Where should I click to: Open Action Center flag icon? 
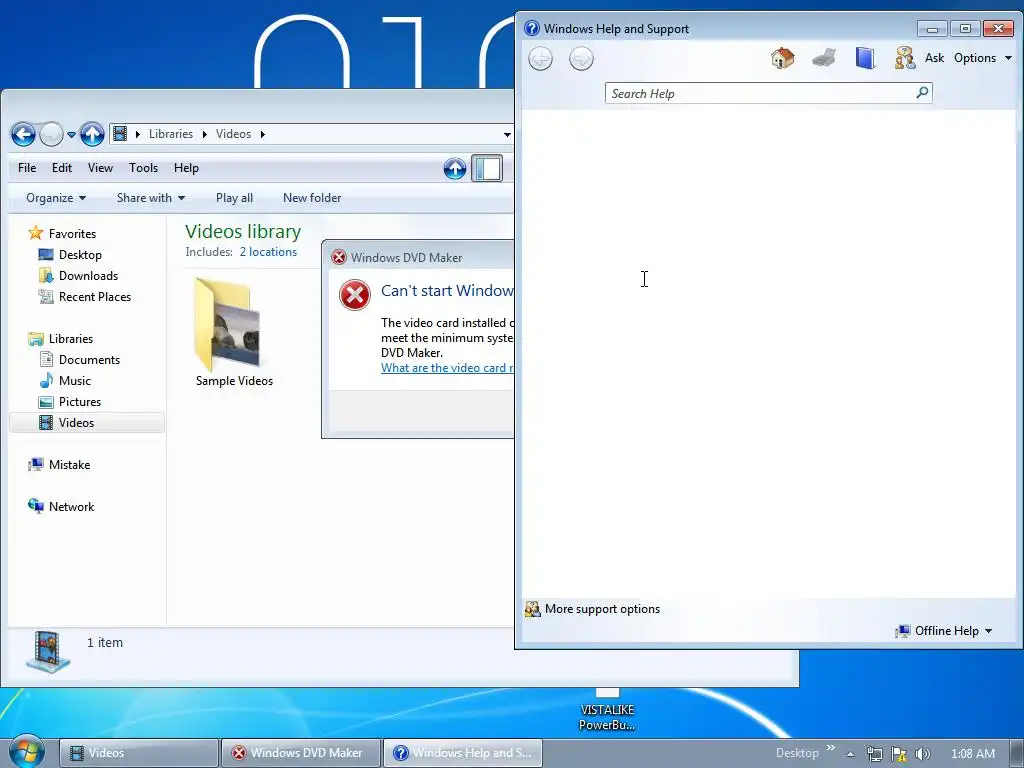(x=899, y=754)
